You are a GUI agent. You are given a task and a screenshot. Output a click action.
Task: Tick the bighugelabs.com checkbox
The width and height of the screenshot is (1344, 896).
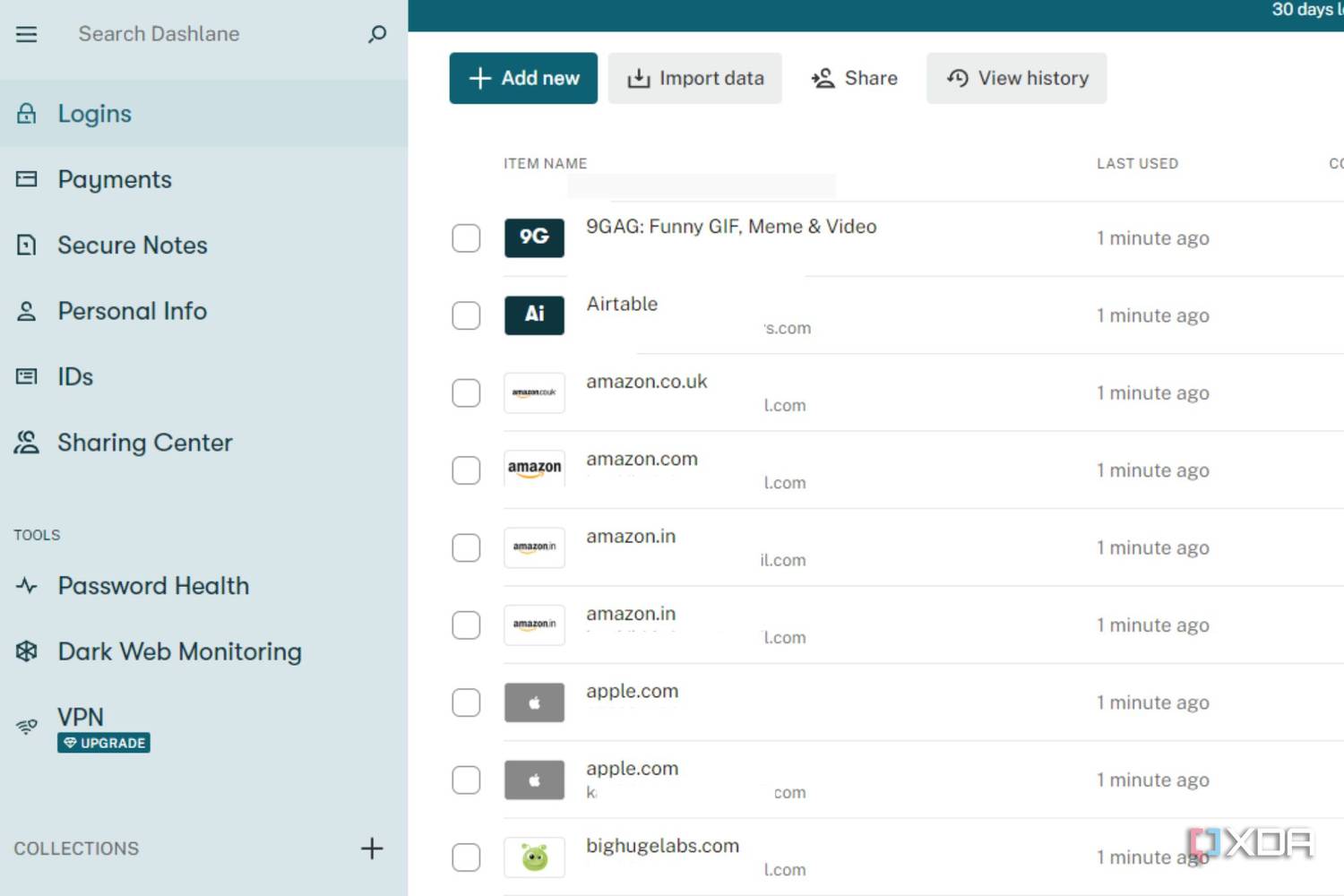pyautogui.click(x=466, y=857)
